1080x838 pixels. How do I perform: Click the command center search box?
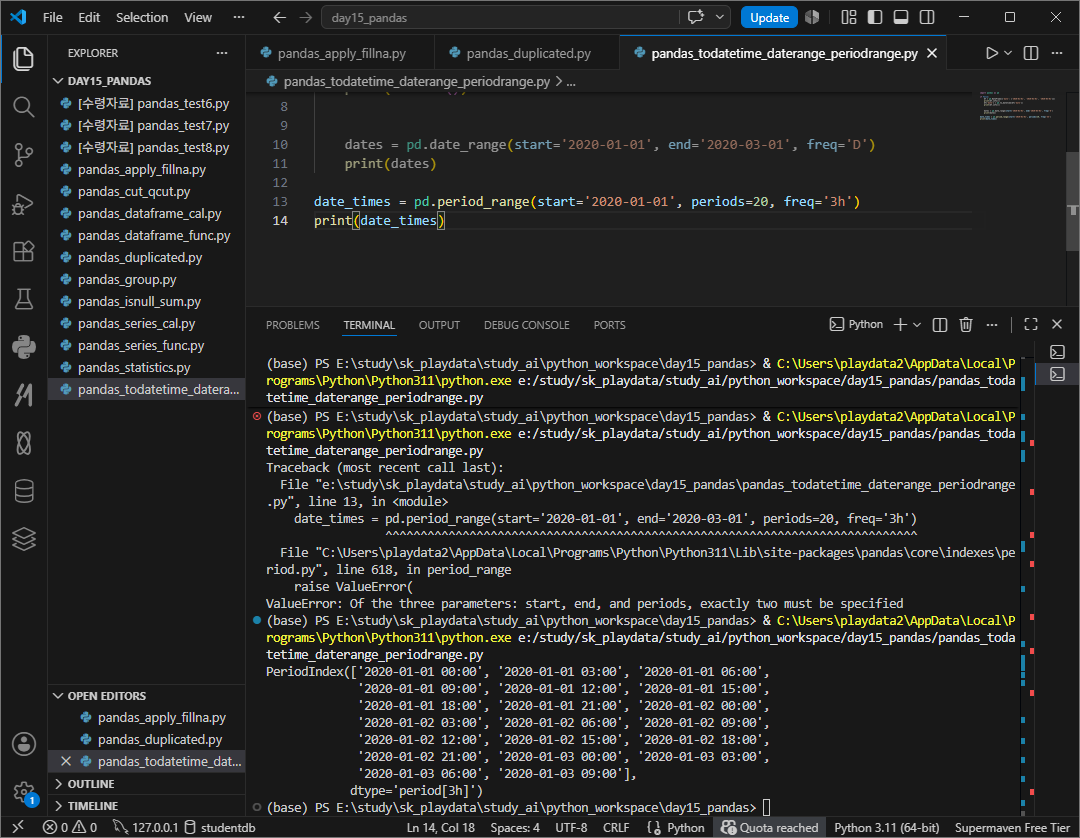click(x=501, y=17)
